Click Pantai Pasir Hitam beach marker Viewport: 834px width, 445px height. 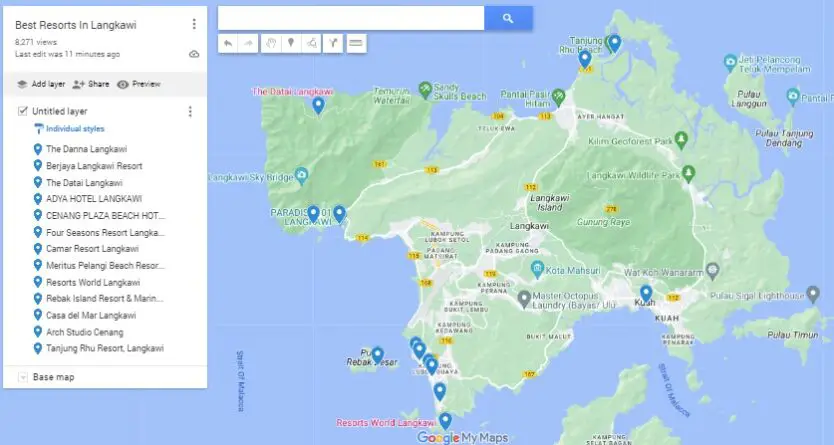pyautogui.click(x=558, y=96)
